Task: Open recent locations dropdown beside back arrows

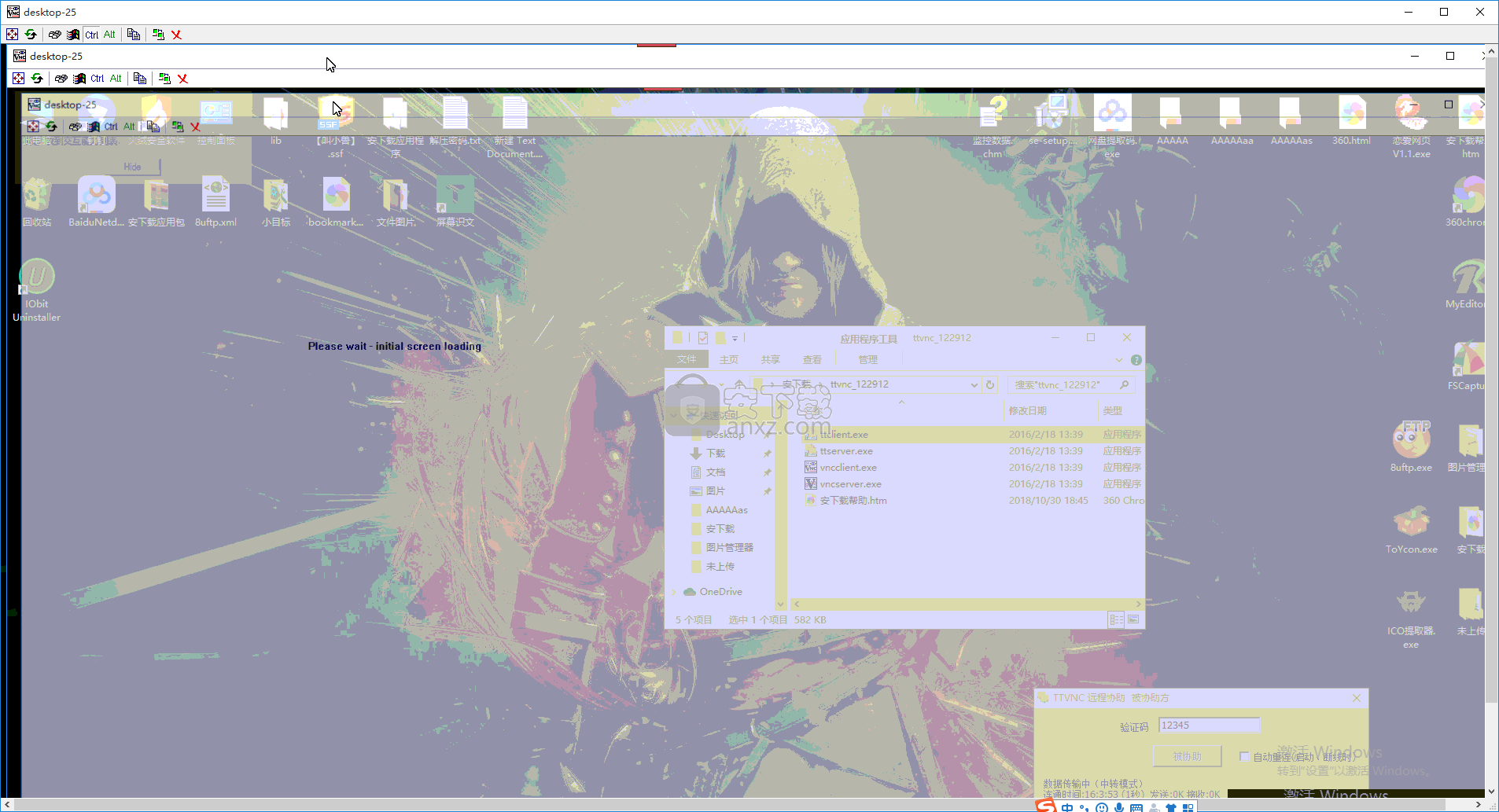Action: click(721, 384)
